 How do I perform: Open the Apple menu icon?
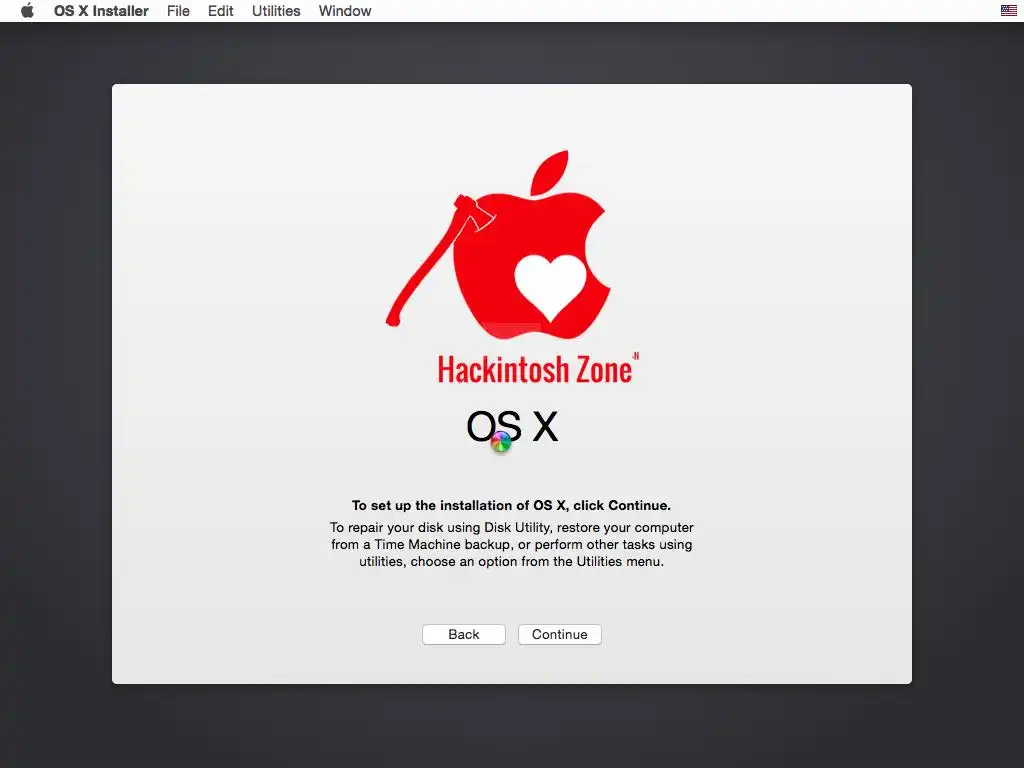click(x=27, y=11)
